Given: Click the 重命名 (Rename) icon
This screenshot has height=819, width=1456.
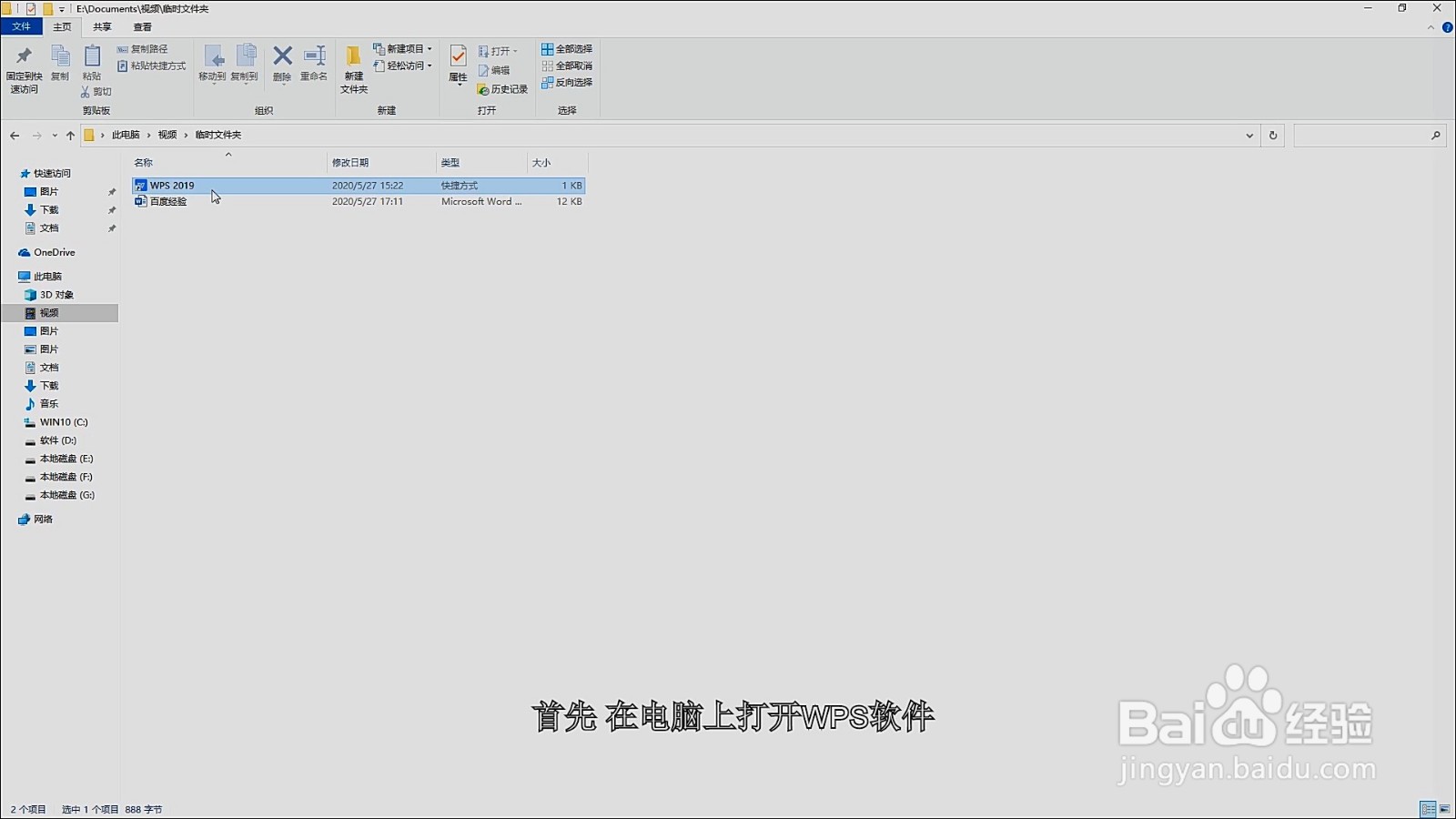Looking at the screenshot, I should click(313, 56).
